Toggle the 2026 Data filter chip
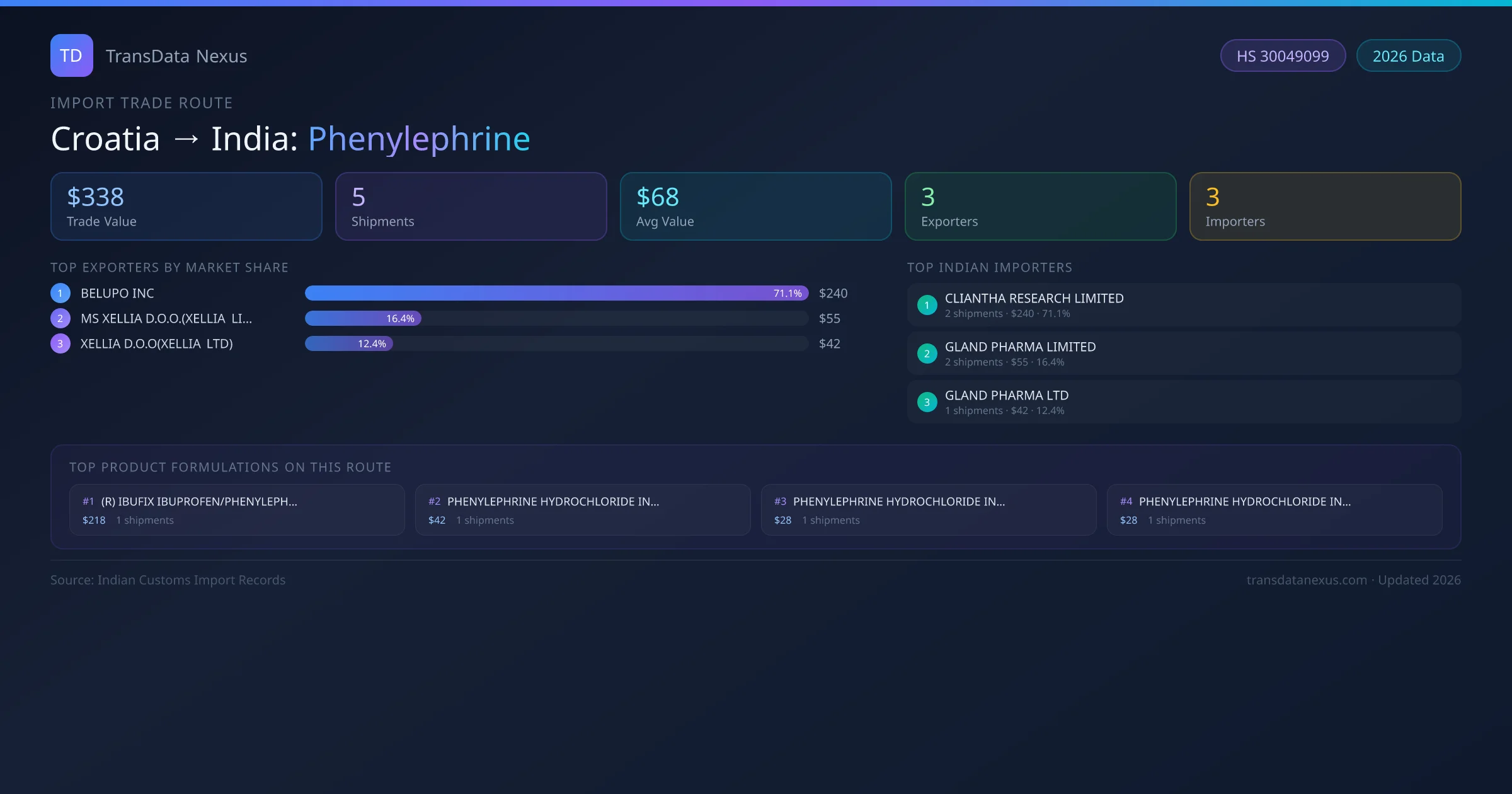The image size is (1512, 794). pos(1408,55)
